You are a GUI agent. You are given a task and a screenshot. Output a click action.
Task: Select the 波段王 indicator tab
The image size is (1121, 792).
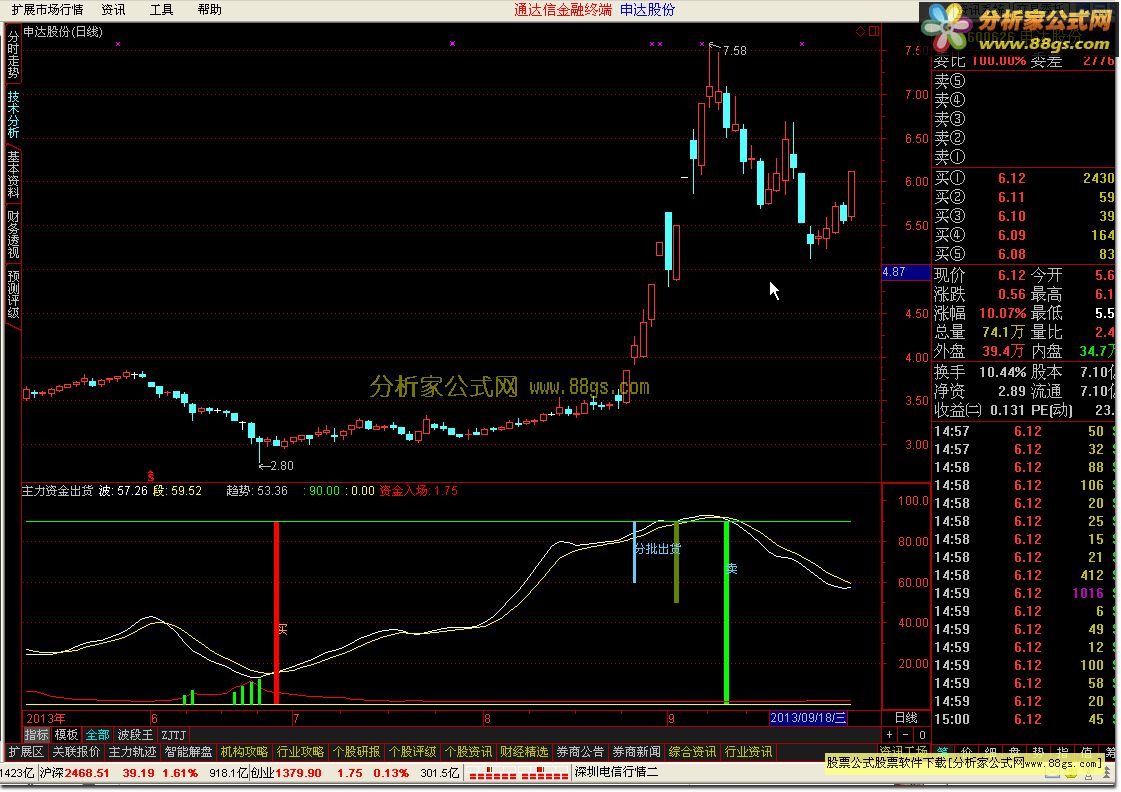pos(135,735)
